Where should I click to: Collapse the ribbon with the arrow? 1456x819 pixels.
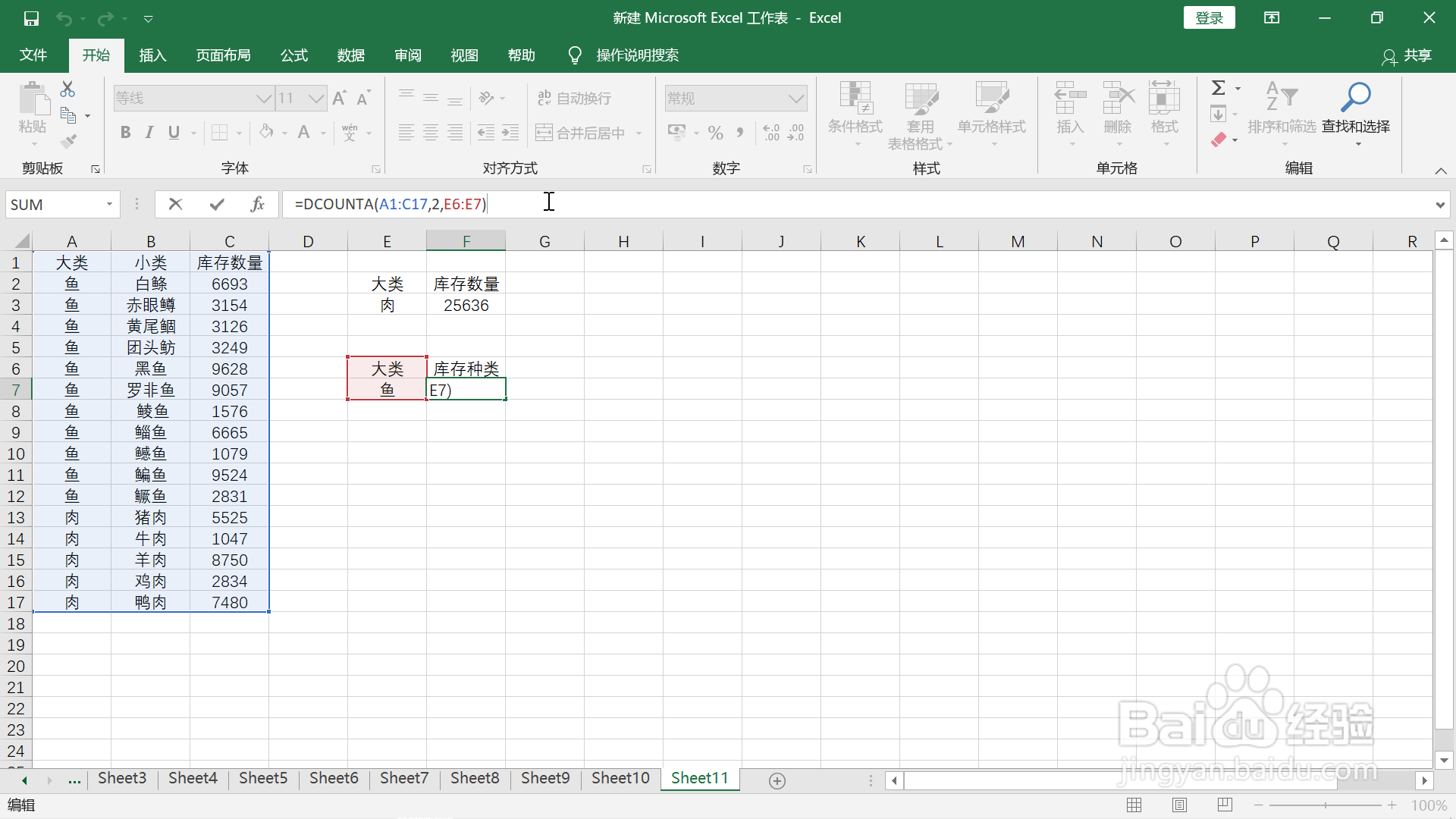point(1441,171)
